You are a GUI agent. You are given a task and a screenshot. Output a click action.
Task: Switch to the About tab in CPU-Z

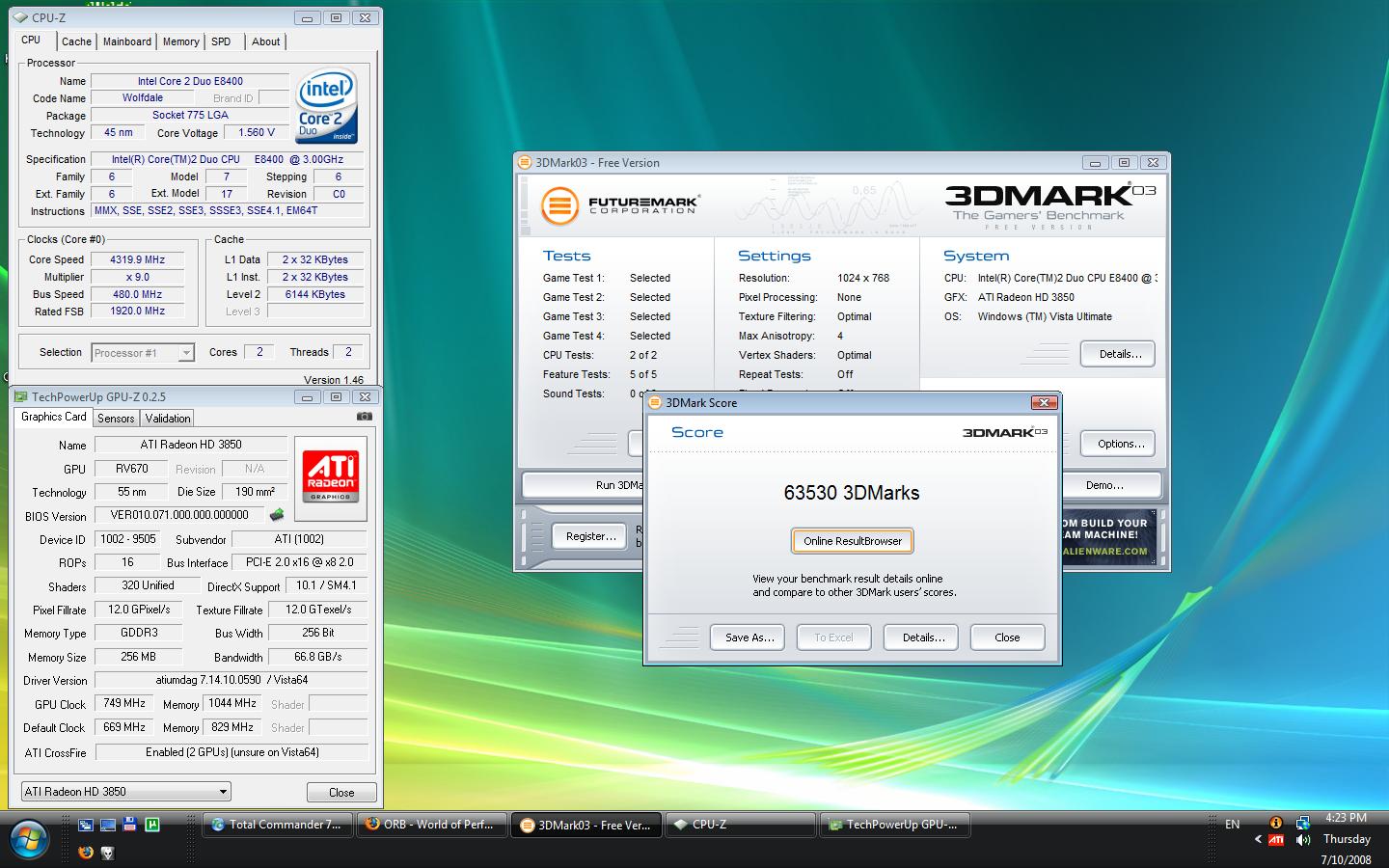(x=266, y=41)
